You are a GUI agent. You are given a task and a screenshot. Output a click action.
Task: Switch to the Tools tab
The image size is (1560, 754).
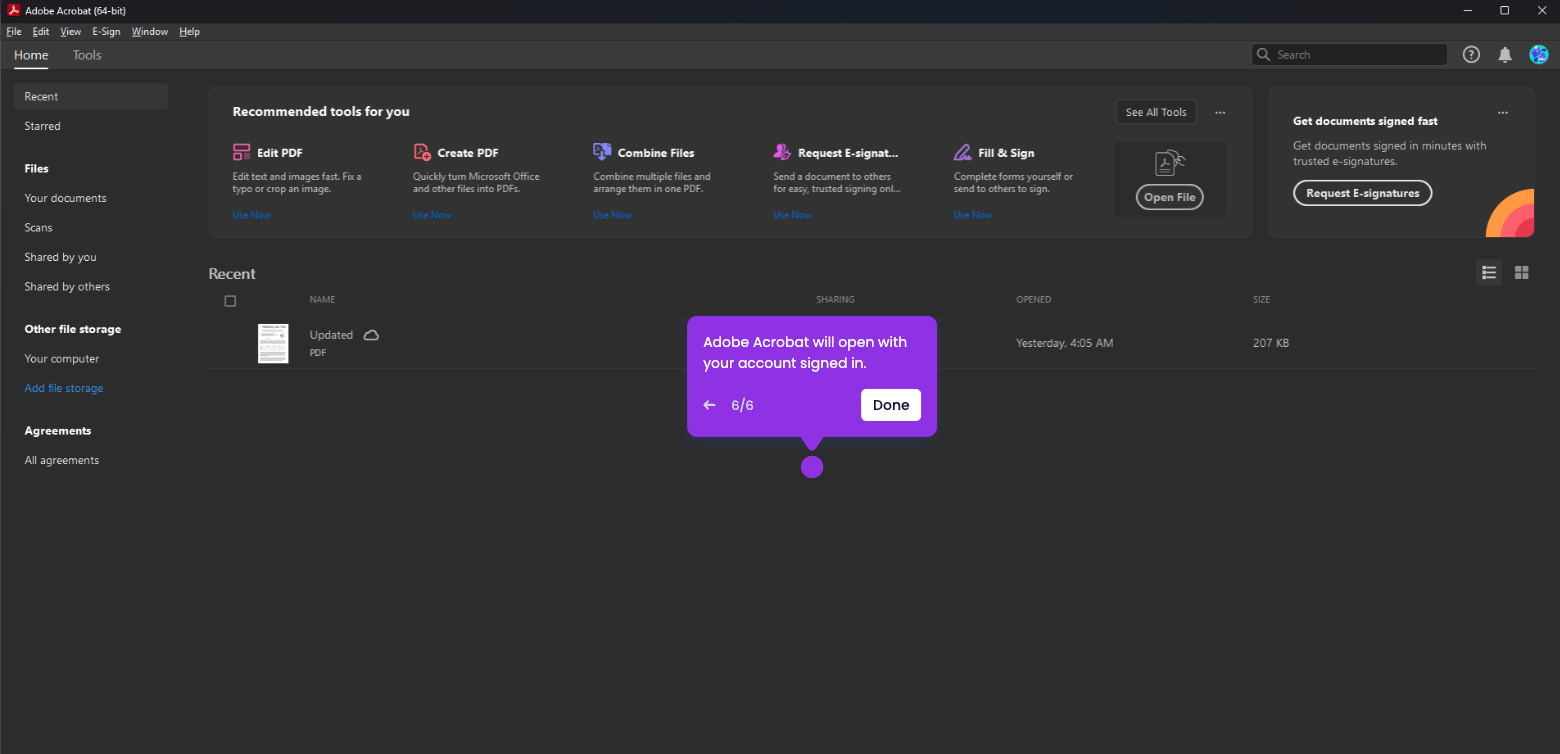click(x=87, y=55)
